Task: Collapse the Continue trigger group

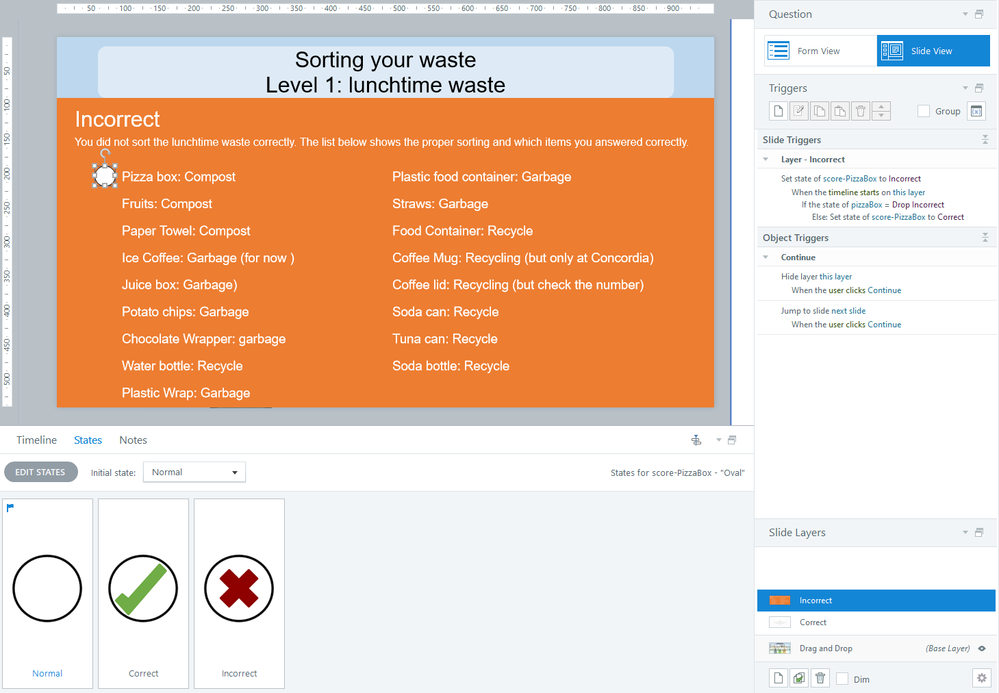Action: tap(766, 257)
